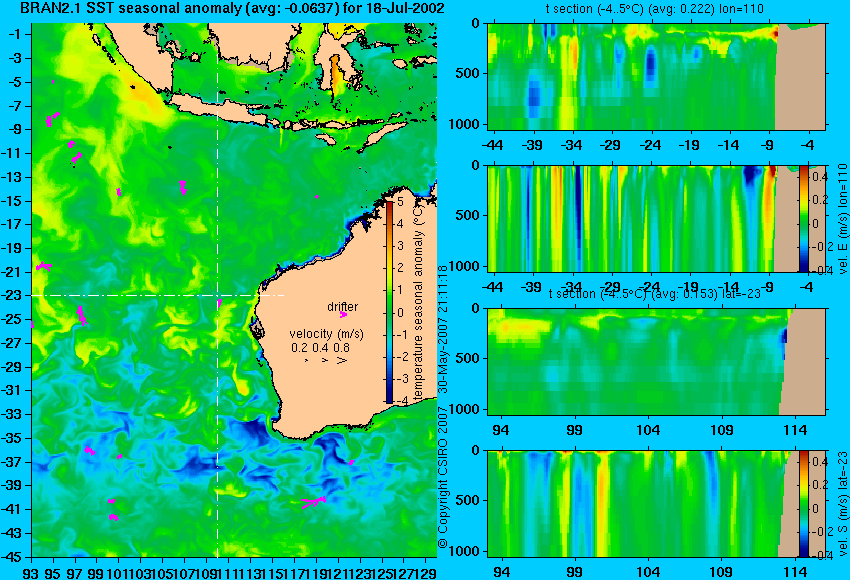This screenshot has width=850, height=580.
Task: Click the '93' longitude tick below the map
Action: [x=31, y=573]
